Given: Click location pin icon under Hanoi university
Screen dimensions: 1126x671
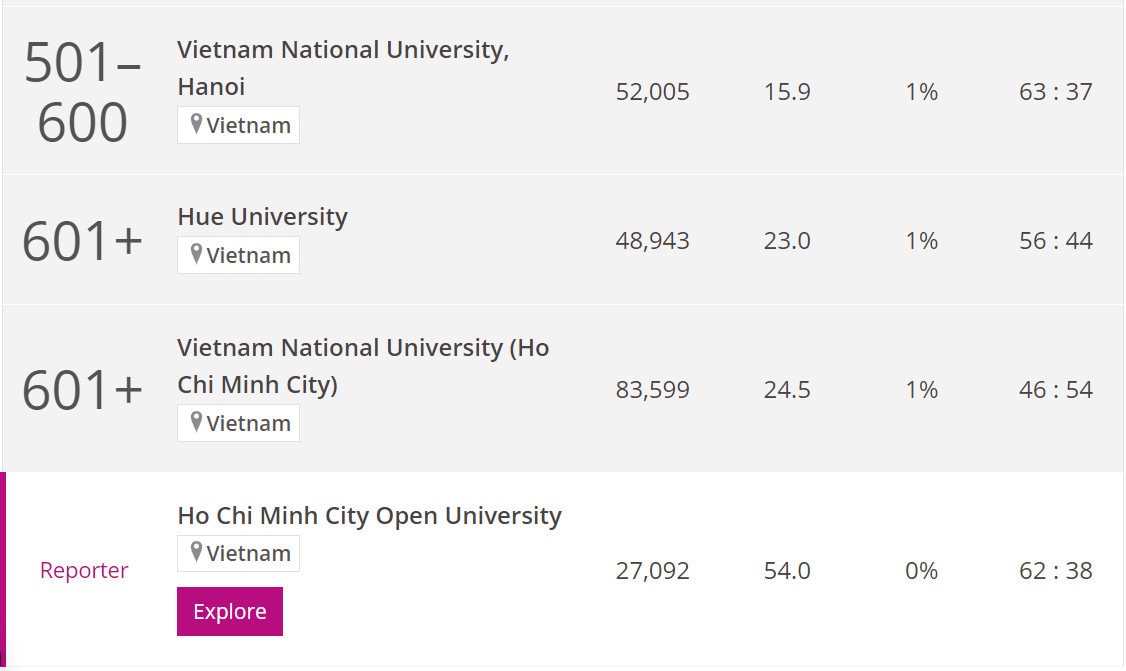Looking at the screenshot, I should [x=196, y=124].
